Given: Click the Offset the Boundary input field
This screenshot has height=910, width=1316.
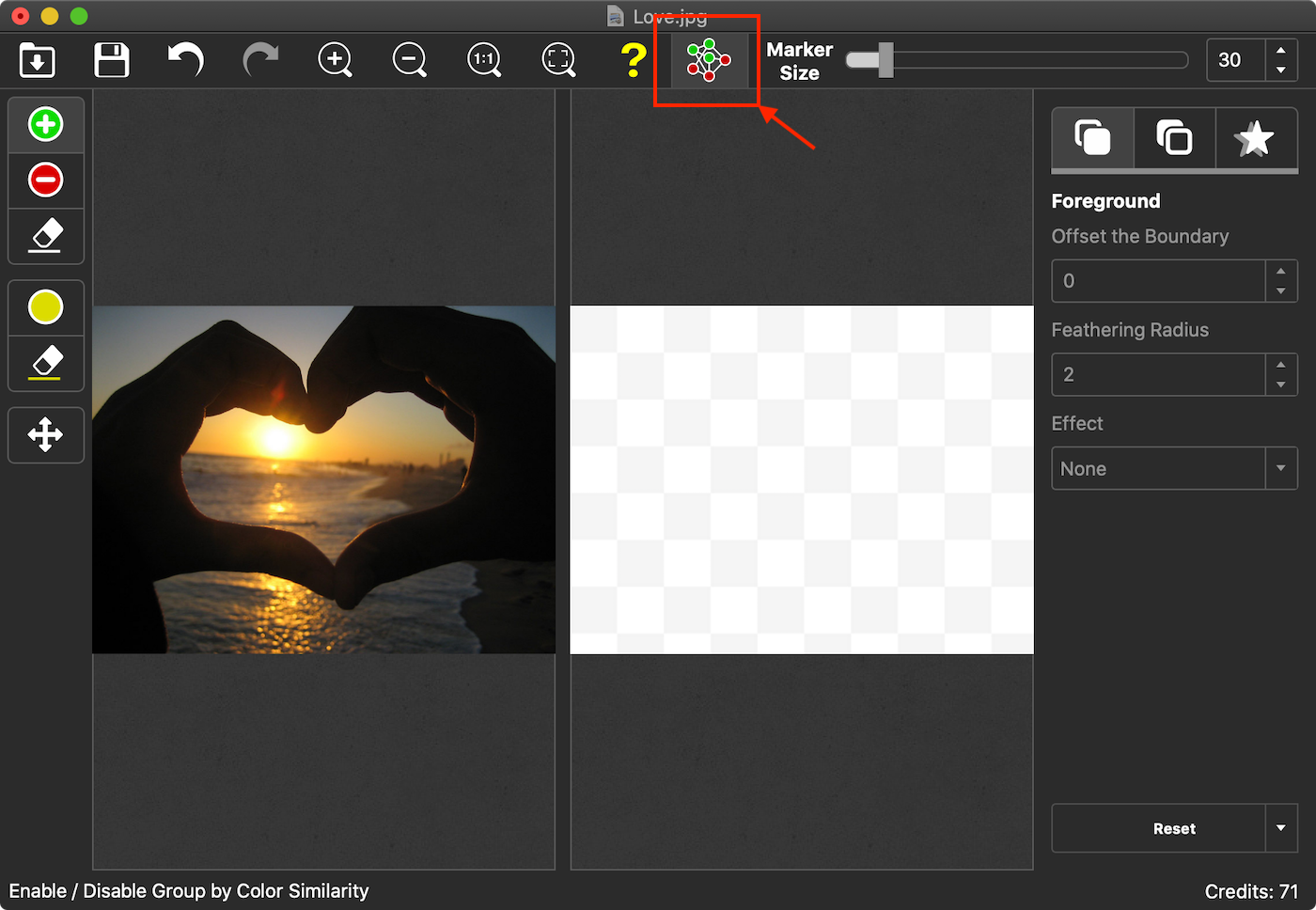Looking at the screenshot, I should click(x=1161, y=280).
